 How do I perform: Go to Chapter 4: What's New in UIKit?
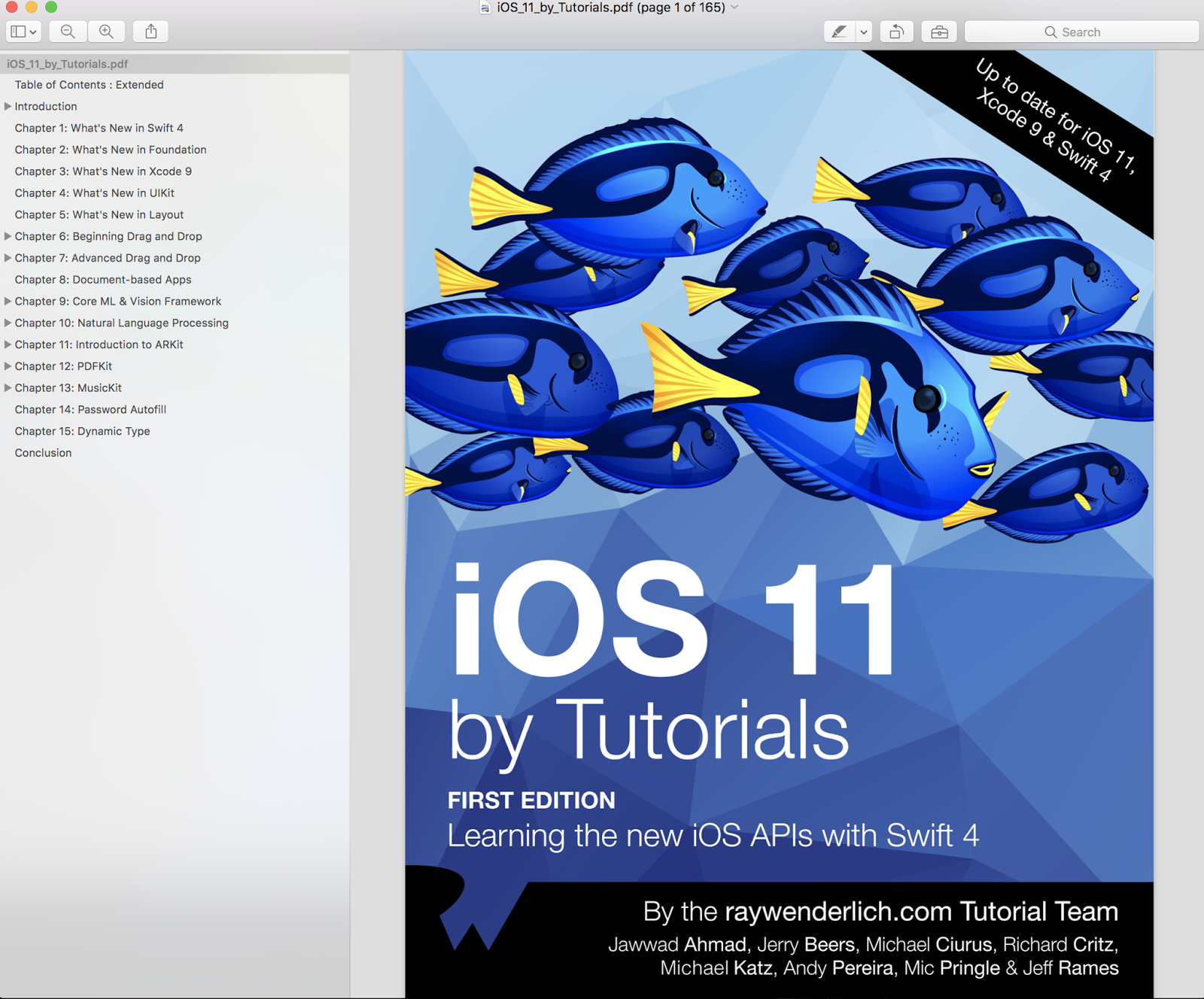coord(95,193)
